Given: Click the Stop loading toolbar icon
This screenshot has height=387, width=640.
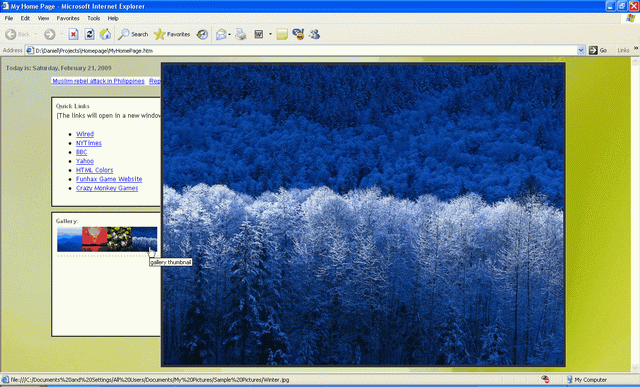Looking at the screenshot, I should click(x=73, y=34).
